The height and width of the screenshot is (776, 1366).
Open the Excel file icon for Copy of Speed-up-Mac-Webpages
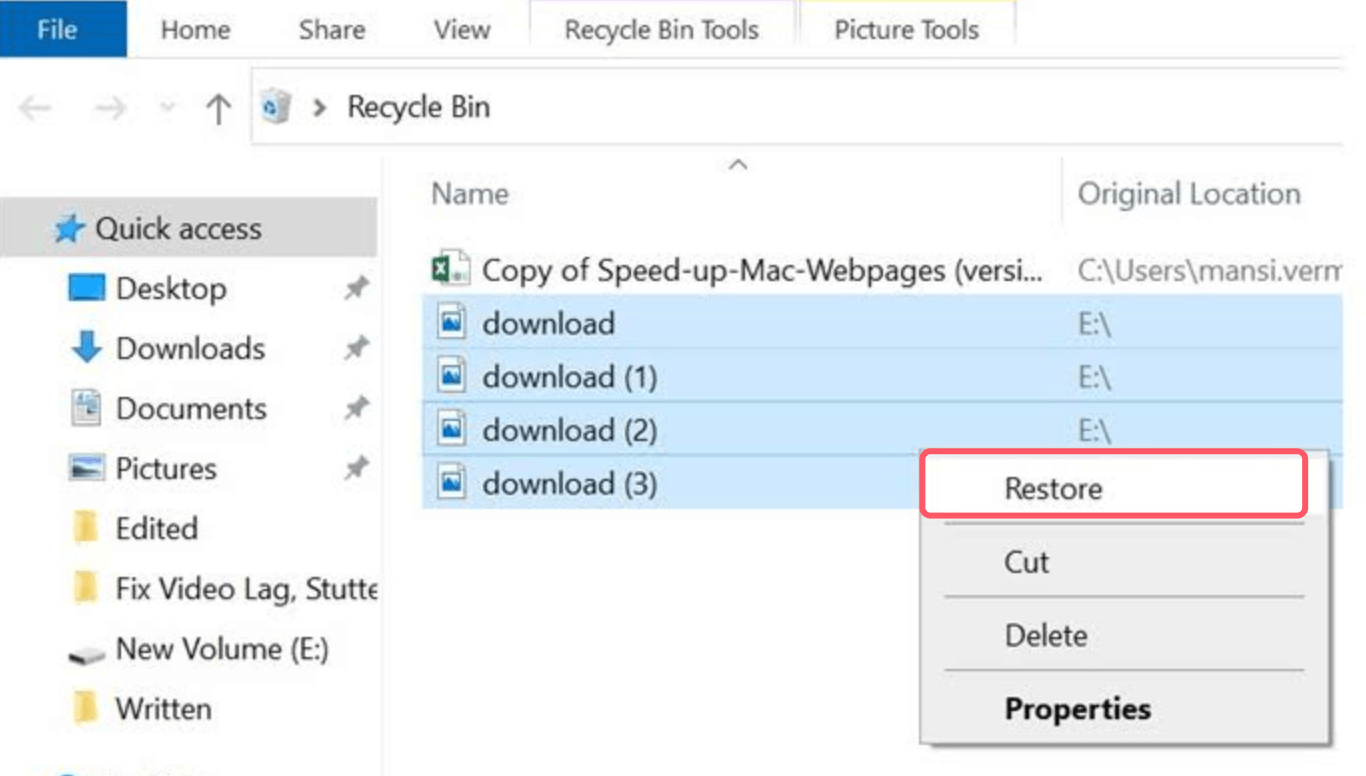449,268
